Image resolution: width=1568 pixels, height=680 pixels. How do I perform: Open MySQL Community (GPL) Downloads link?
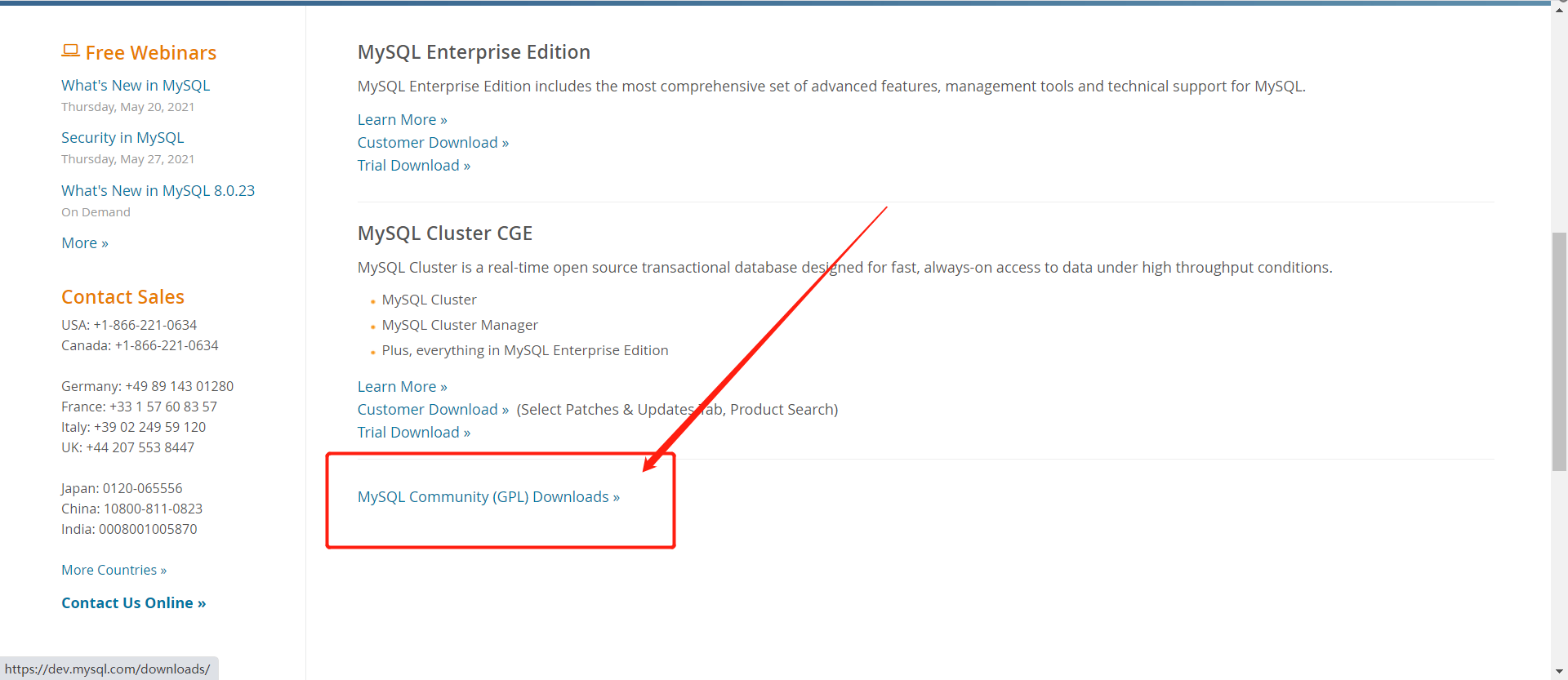coord(488,497)
